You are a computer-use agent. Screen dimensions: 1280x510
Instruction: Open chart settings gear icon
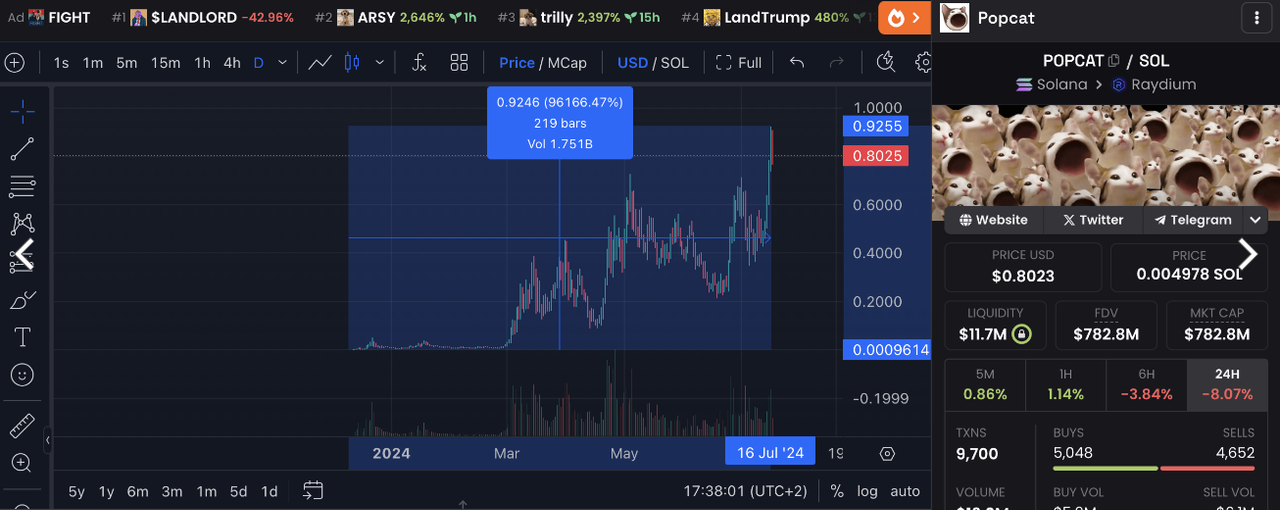click(x=923, y=63)
